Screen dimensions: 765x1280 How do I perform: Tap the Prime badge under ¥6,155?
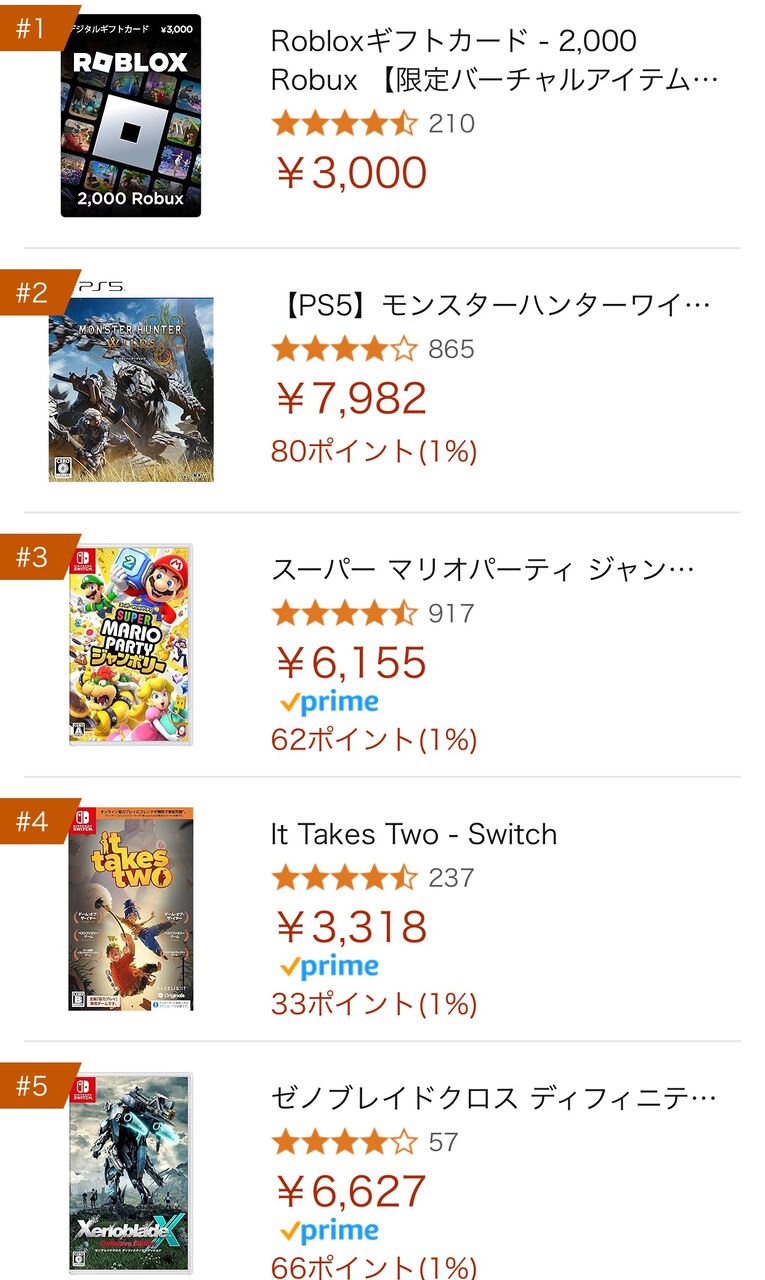(329, 703)
